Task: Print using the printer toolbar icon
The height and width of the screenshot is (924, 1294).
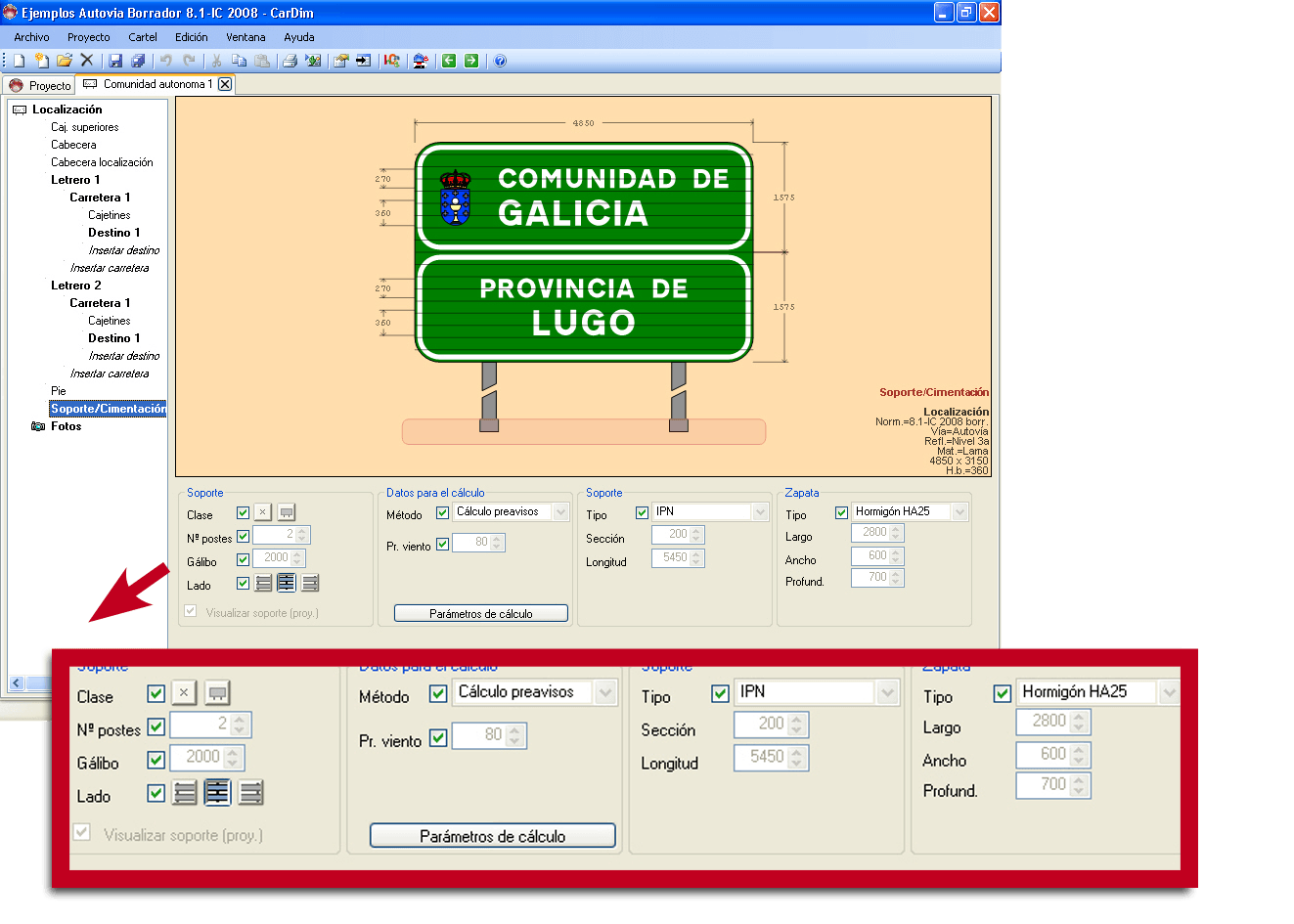Action: tap(290, 61)
